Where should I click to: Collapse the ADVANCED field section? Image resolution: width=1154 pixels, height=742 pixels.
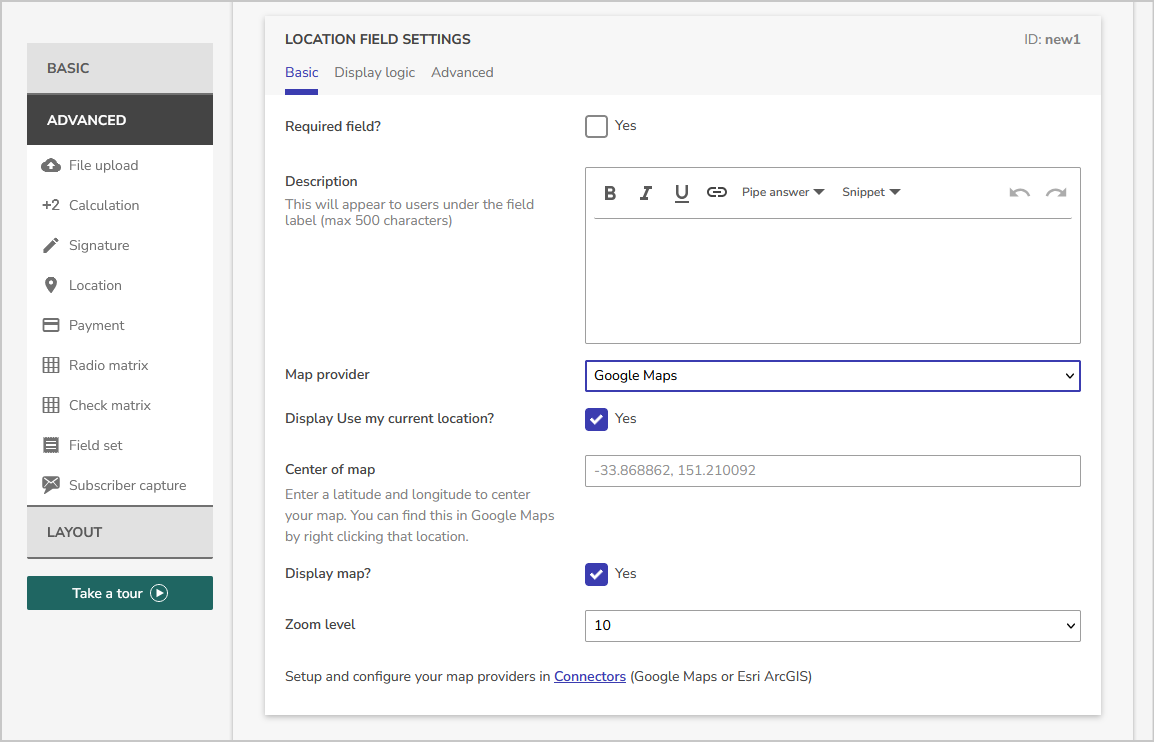[x=120, y=120]
